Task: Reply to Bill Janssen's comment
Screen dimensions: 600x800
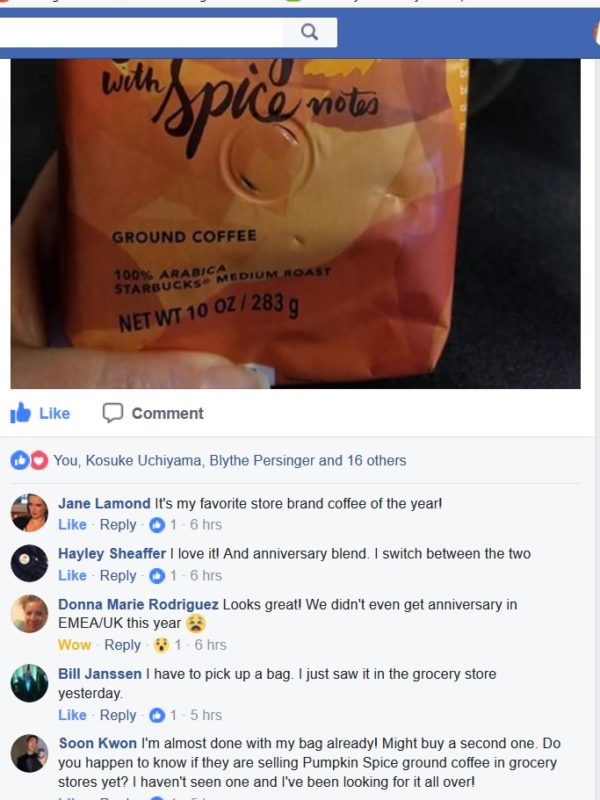Action: 118,715
